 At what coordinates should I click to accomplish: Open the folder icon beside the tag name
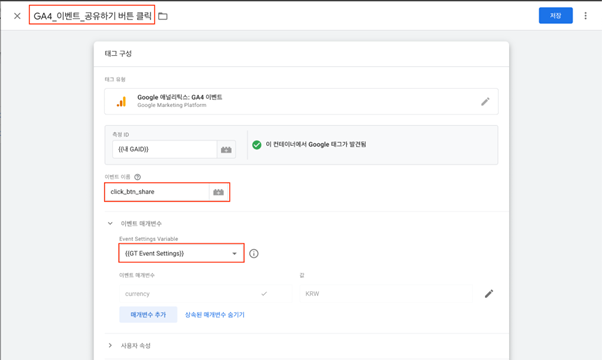tap(163, 16)
